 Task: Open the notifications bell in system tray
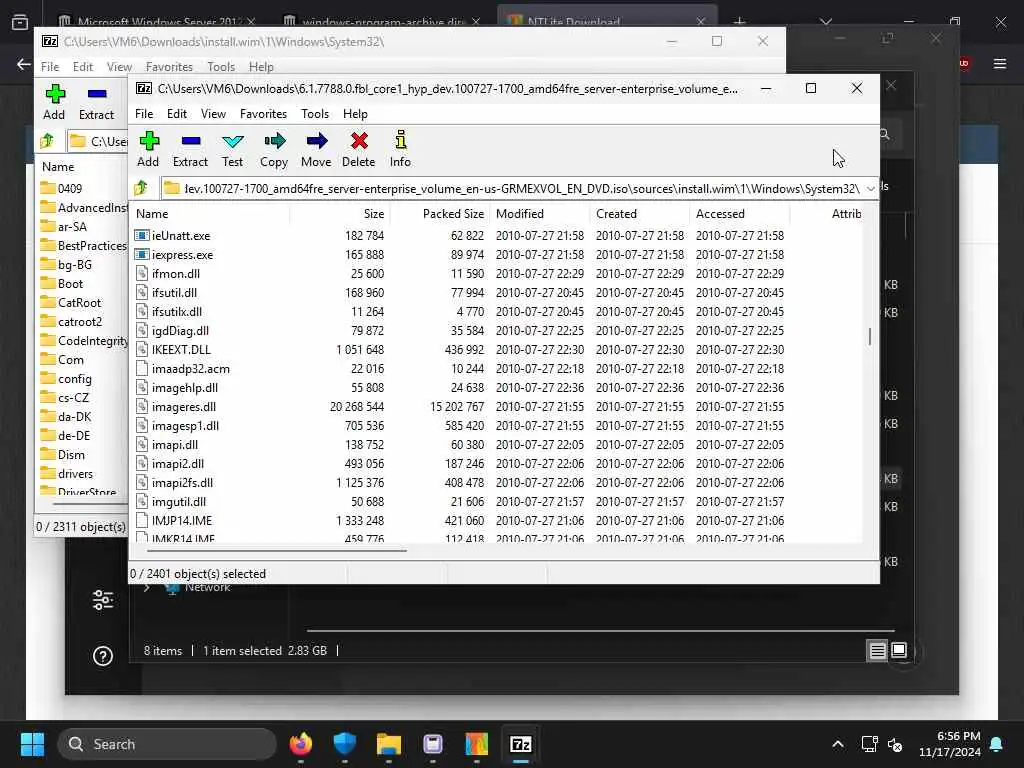[997, 744]
